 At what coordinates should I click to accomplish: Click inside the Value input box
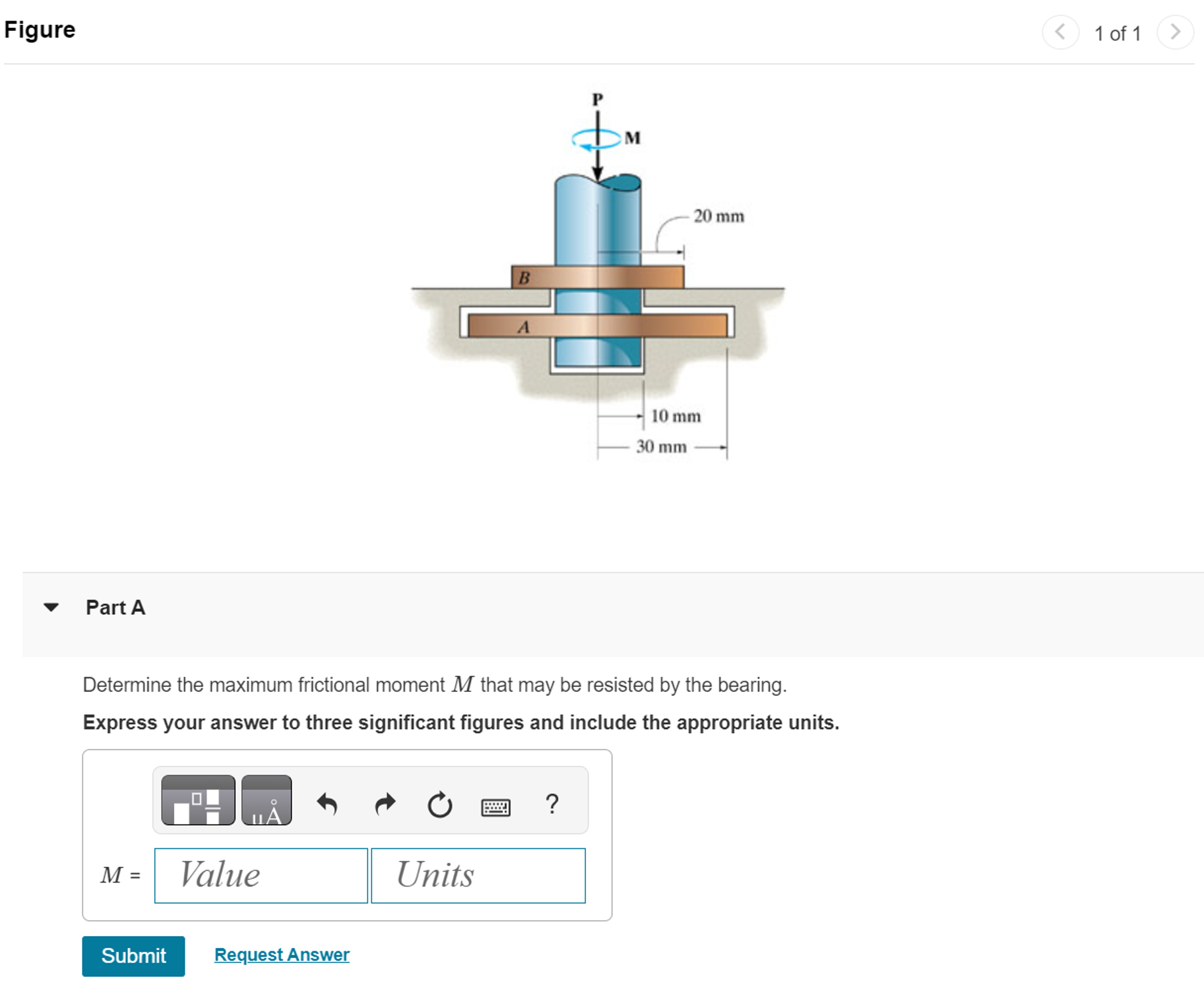coord(260,875)
